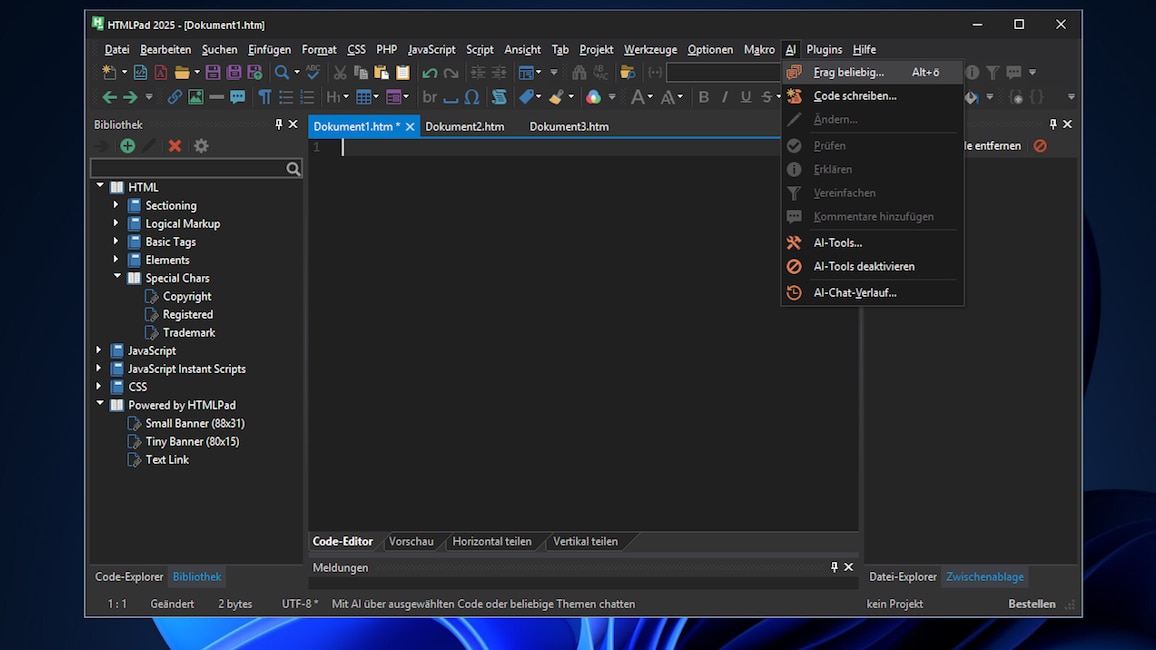
Task: Click the numbered list icon
Action: coord(307,97)
